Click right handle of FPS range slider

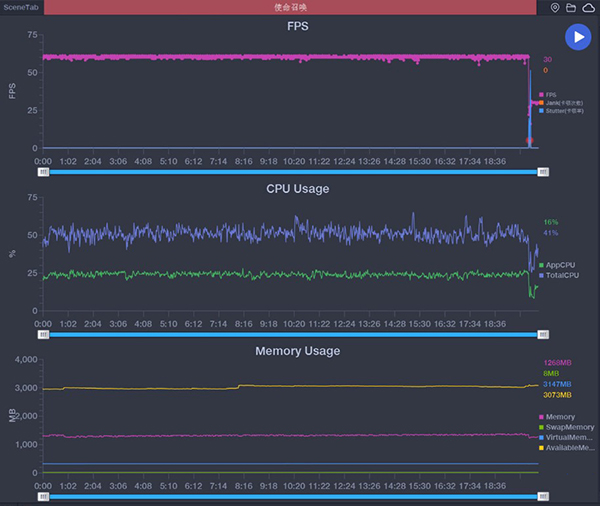click(543, 171)
